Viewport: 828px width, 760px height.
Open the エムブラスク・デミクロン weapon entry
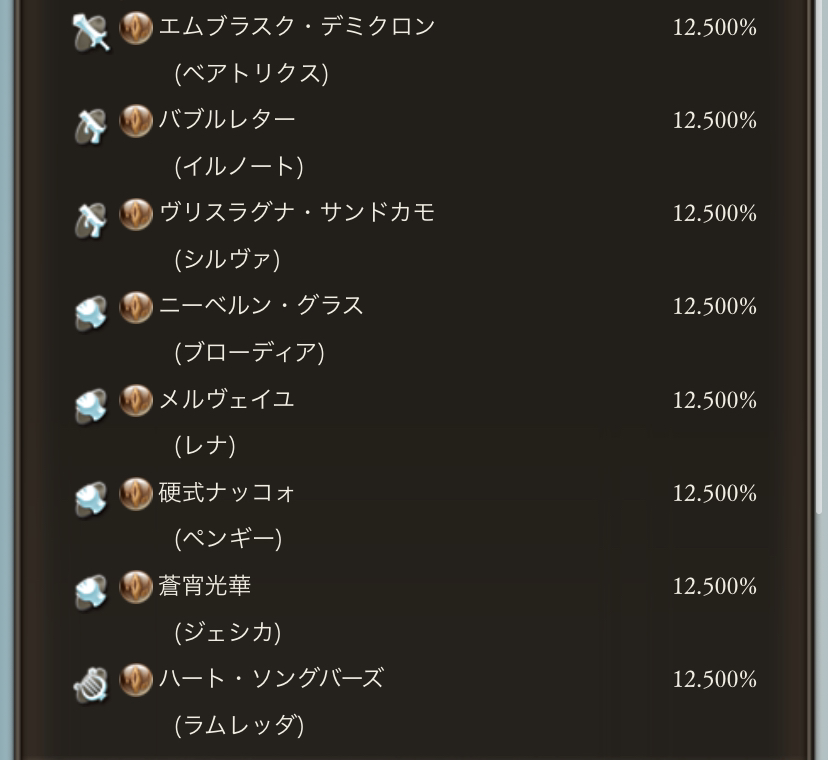(x=297, y=27)
